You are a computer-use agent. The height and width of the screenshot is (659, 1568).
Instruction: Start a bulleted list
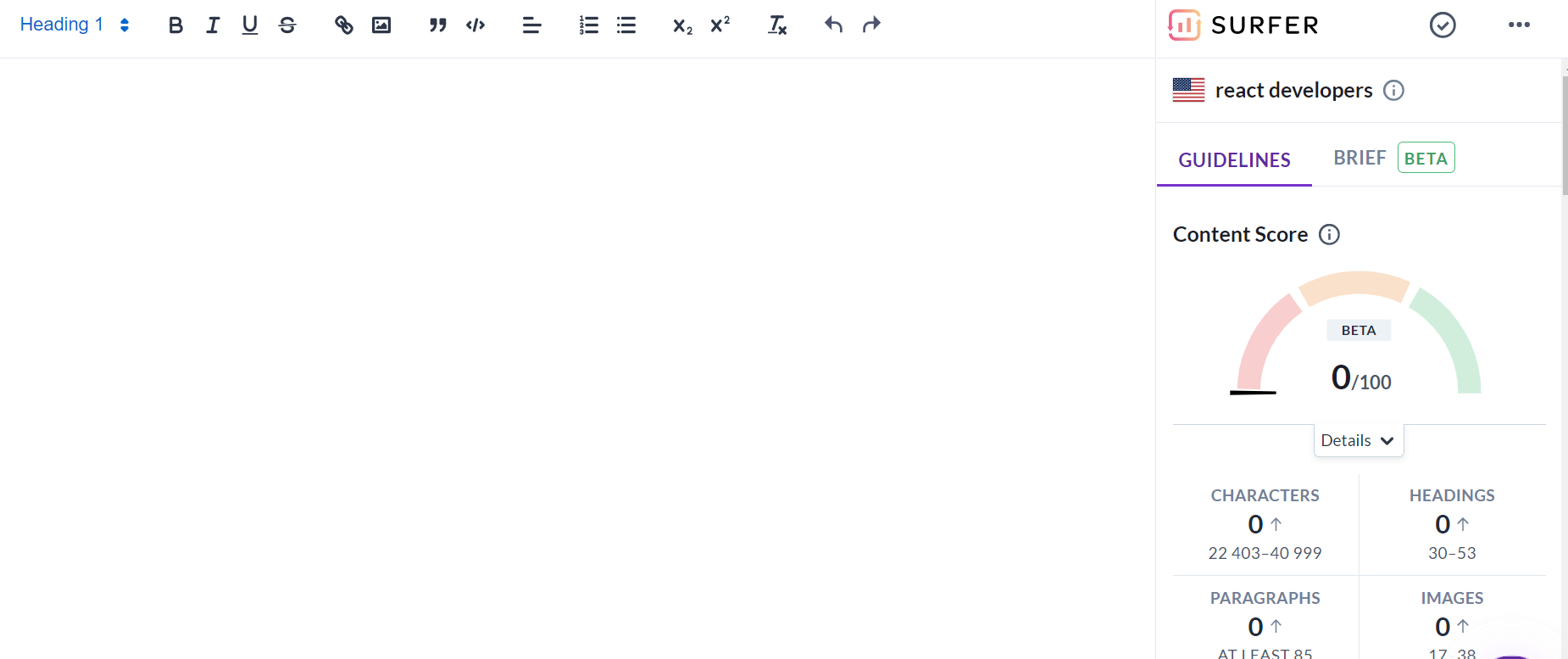coord(626,25)
